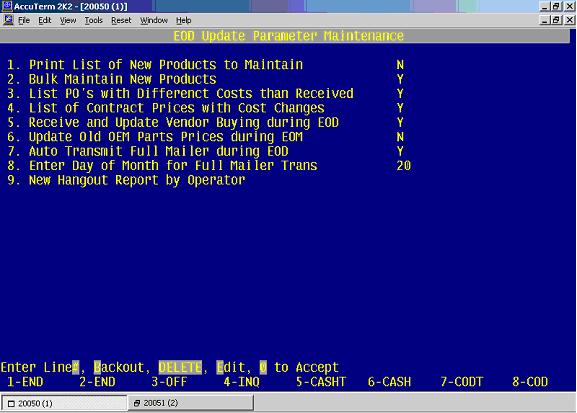Viewport: 577px width, 413px height.
Task: Open the File menu
Action: click(24, 20)
